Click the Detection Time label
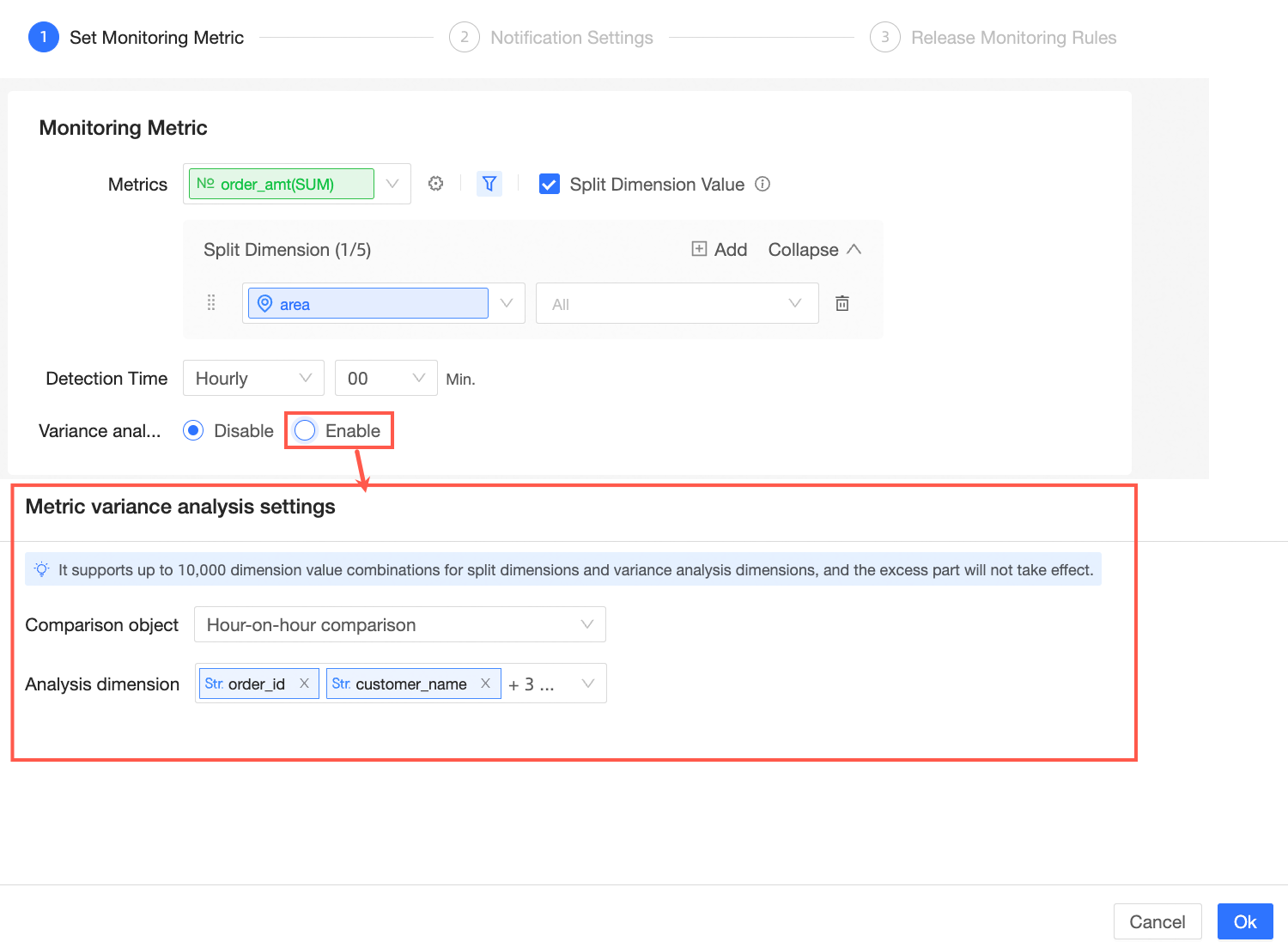The height and width of the screenshot is (948, 1288). click(106, 378)
